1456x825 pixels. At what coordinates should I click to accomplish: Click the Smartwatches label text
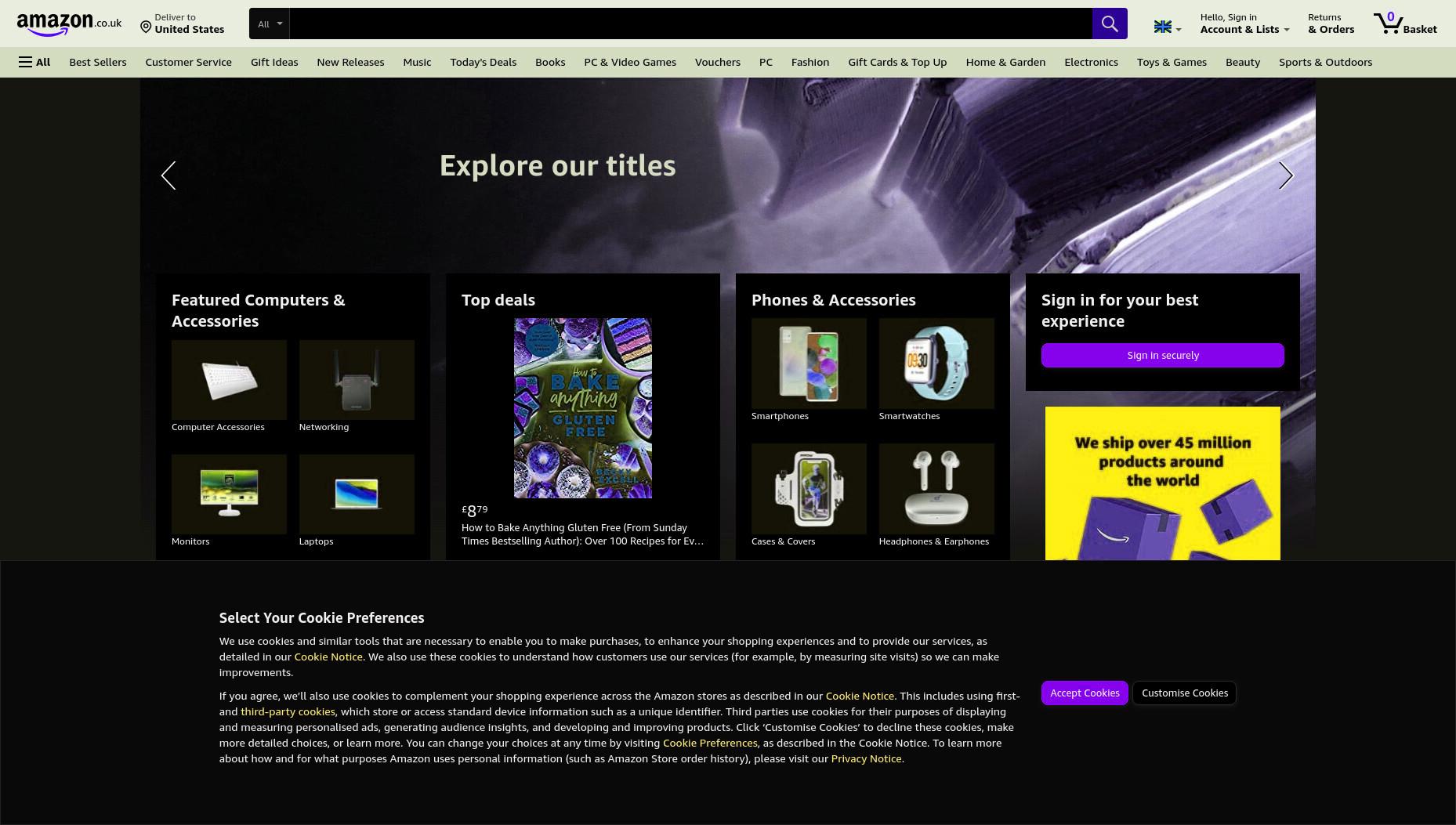[909, 416]
